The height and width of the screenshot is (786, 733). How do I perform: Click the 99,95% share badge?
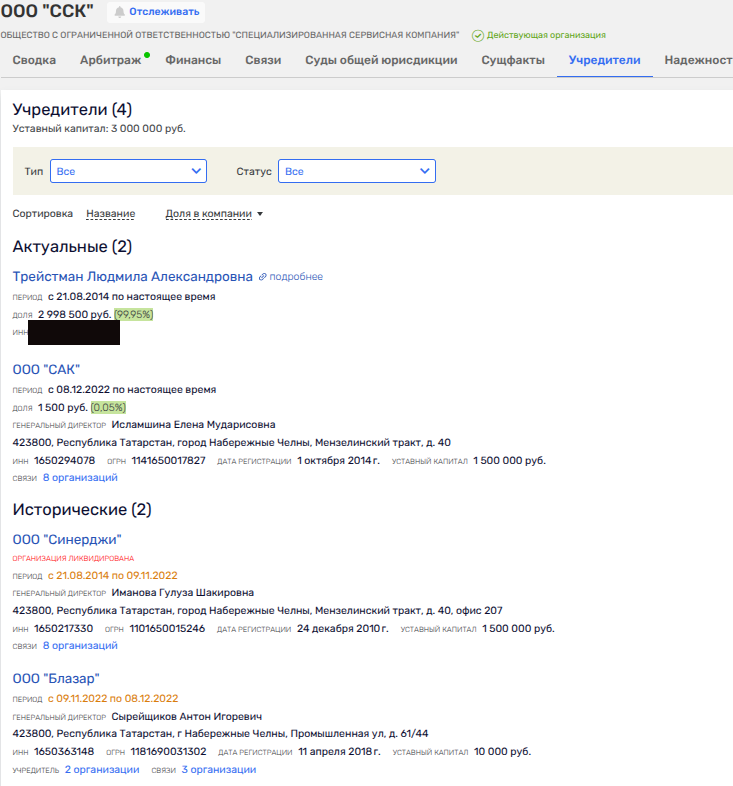pos(134,314)
